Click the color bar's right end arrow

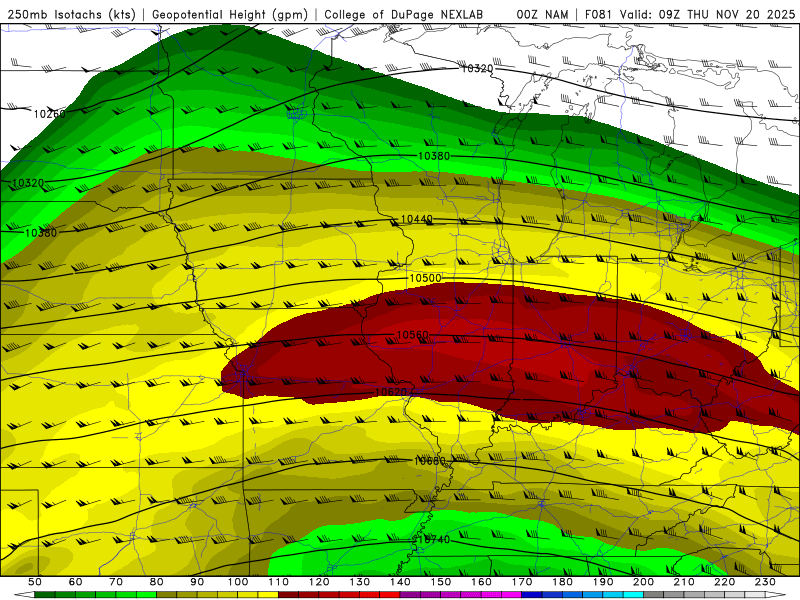point(776,595)
